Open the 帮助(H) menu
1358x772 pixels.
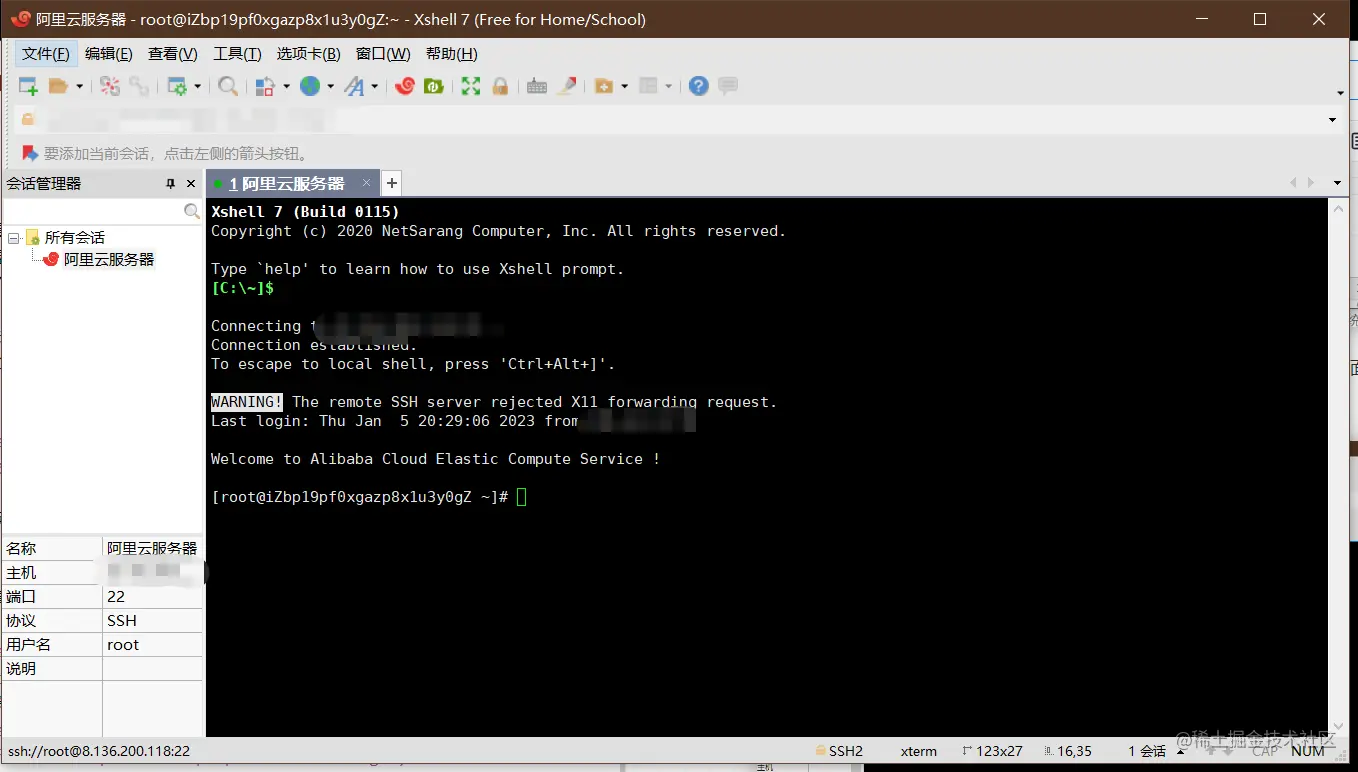pos(452,54)
